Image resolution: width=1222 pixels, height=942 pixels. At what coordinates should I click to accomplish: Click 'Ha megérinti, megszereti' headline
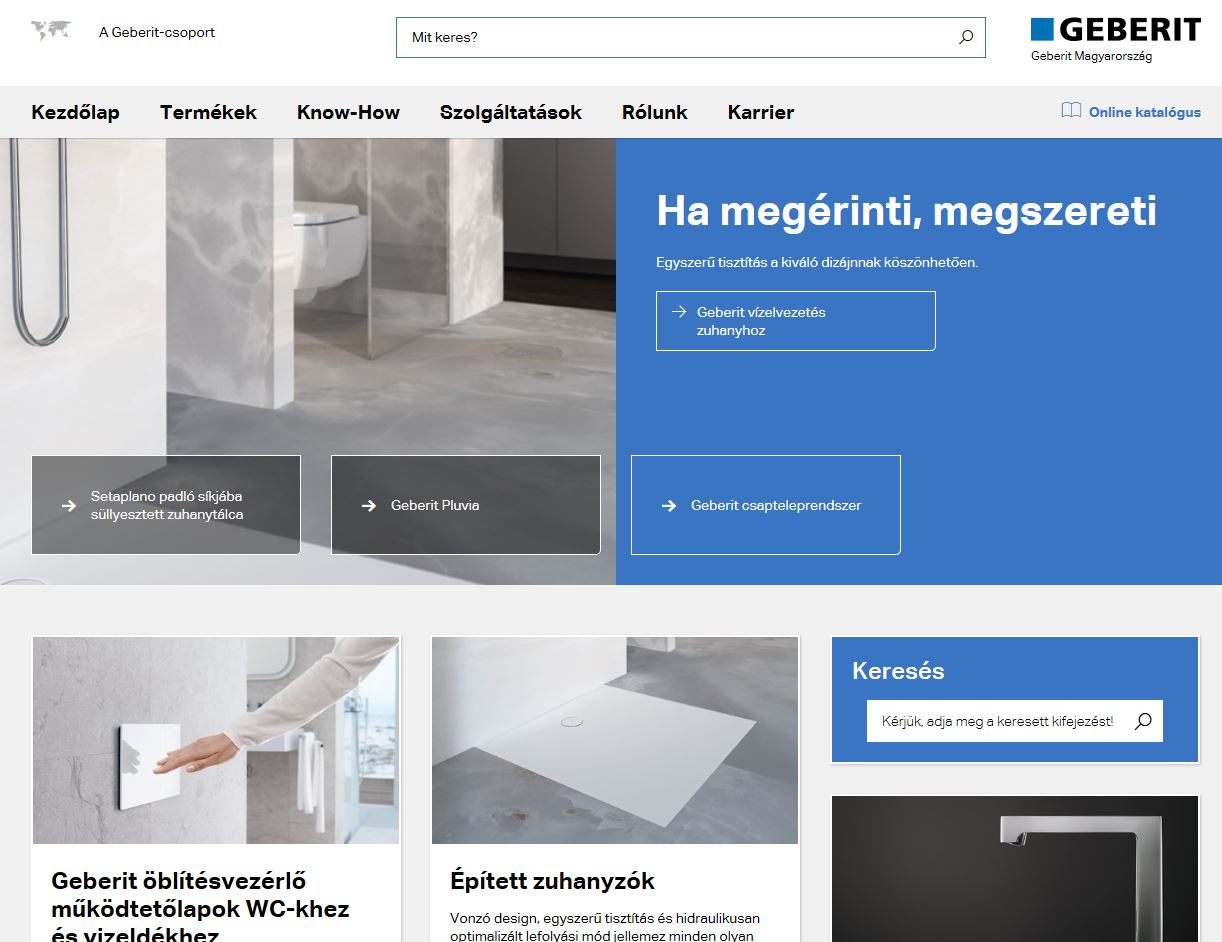[x=906, y=211]
